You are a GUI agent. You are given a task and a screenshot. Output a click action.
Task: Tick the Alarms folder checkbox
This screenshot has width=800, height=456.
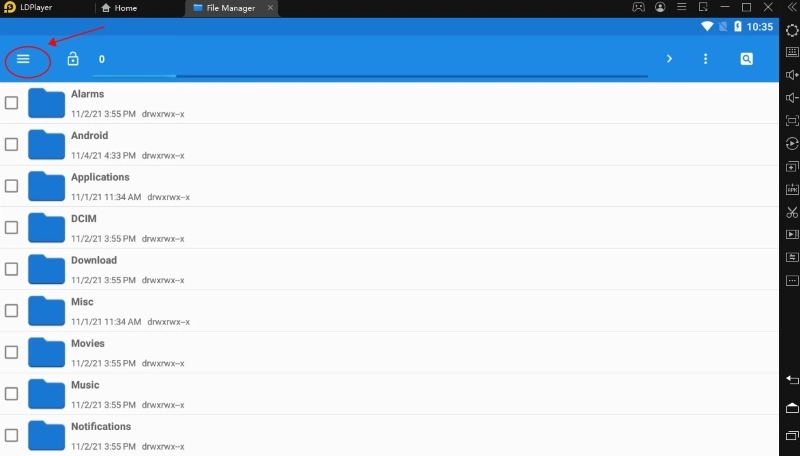click(x=12, y=103)
